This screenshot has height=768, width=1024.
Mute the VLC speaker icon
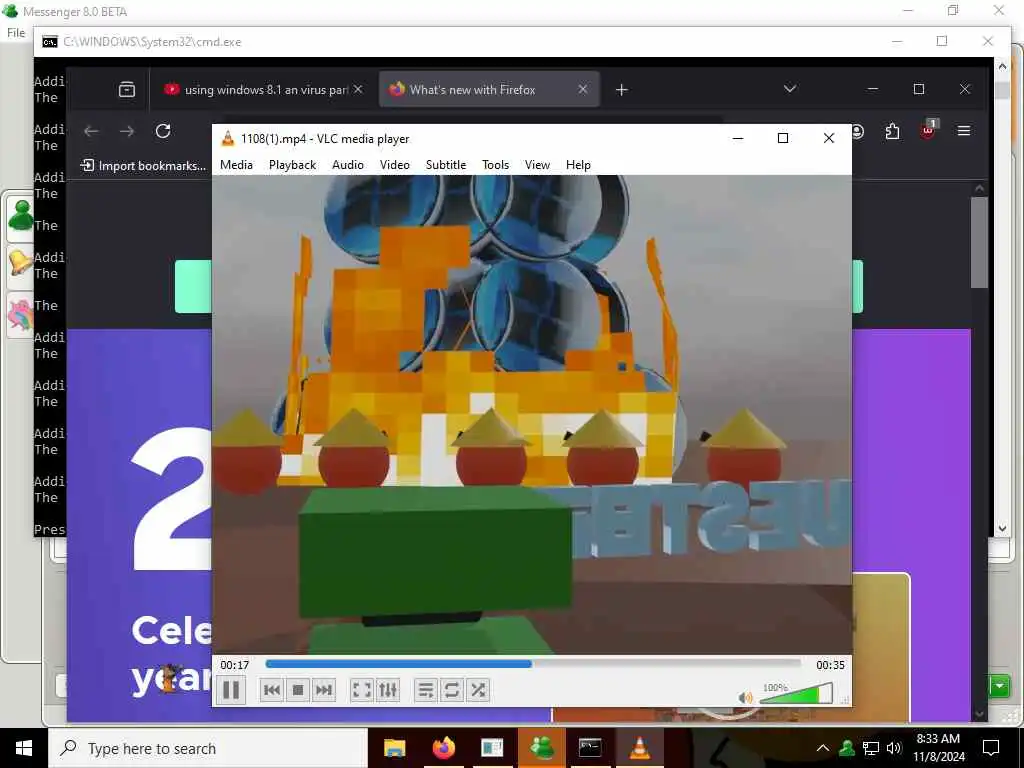(745, 697)
